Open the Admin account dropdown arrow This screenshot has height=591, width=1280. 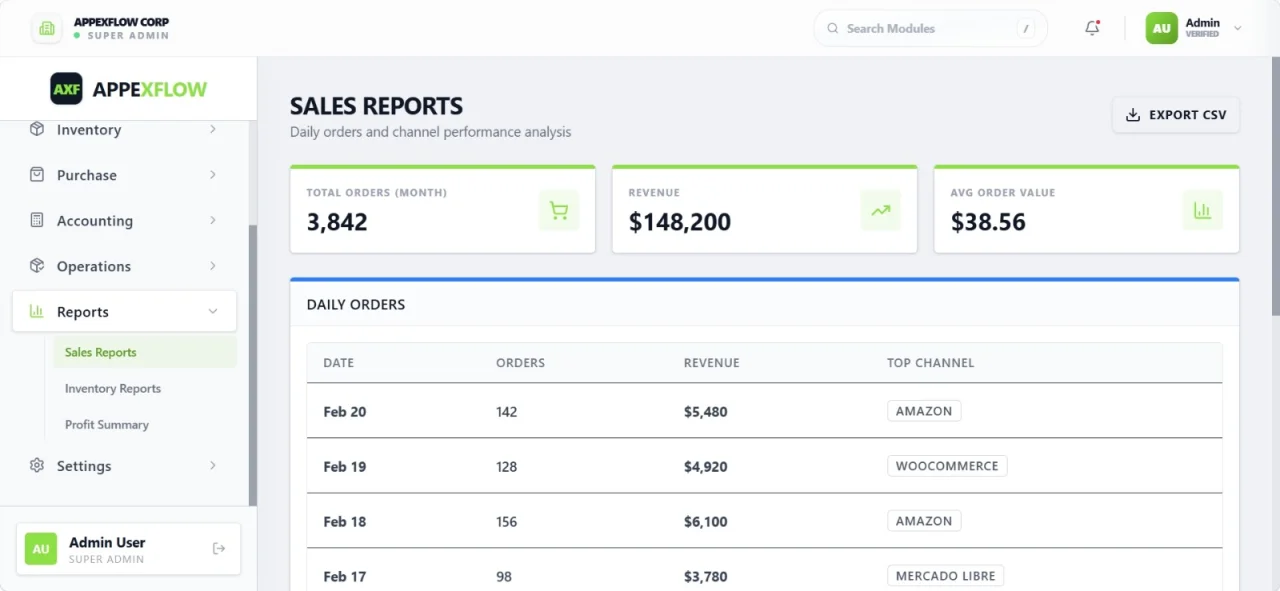pyautogui.click(x=1238, y=28)
